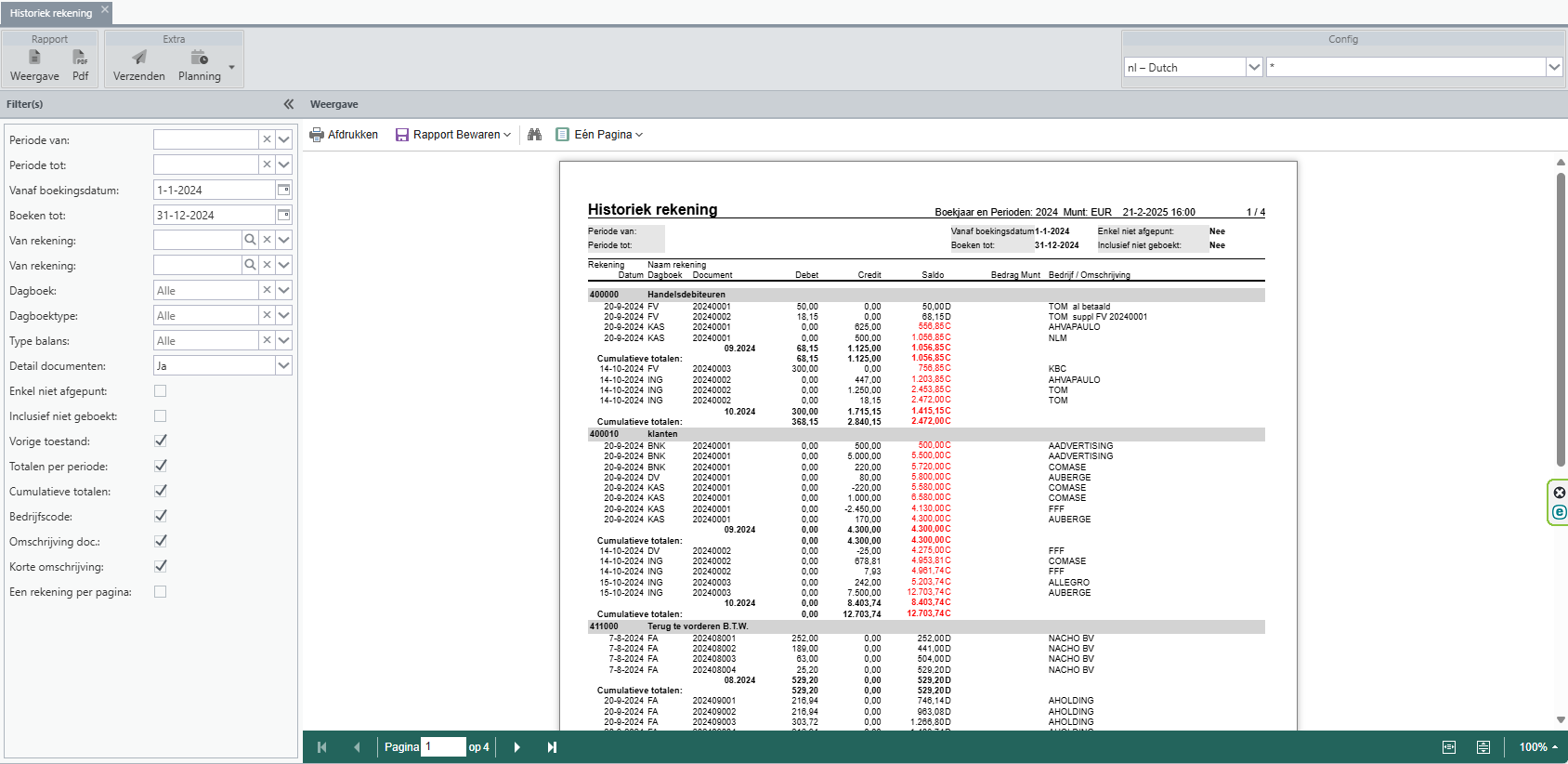Open the Dagboek dropdown list

[284, 290]
